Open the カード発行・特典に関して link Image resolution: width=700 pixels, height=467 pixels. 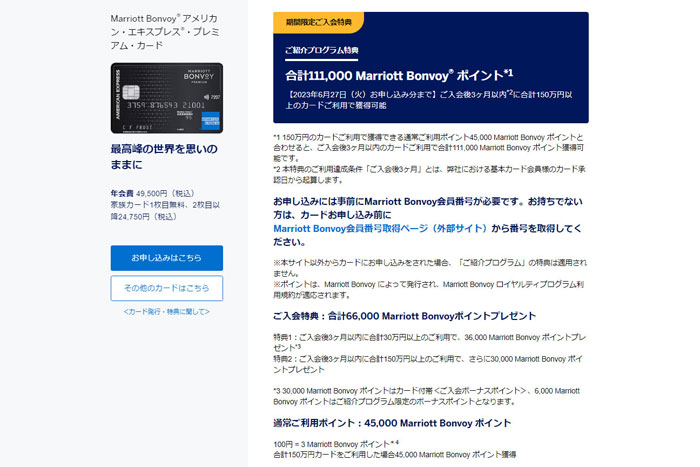pyautogui.click(x=167, y=312)
